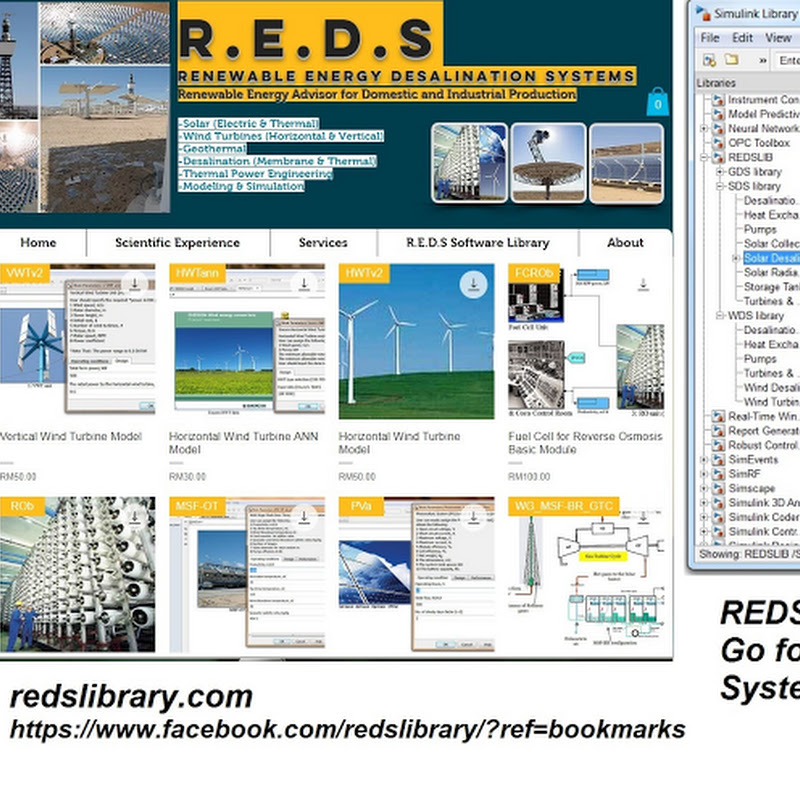Open the ROb reverse osmosis plant image
This screenshot has height=800, width=800.
coord(78,574)
